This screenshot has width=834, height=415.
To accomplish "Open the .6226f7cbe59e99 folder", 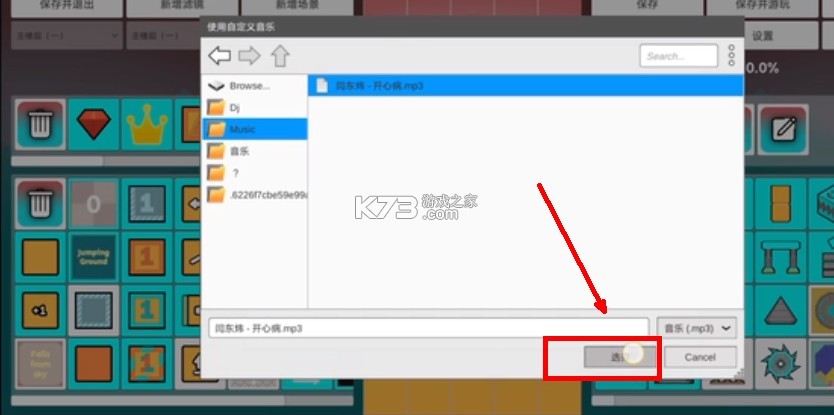I will [x=255, y=195].
